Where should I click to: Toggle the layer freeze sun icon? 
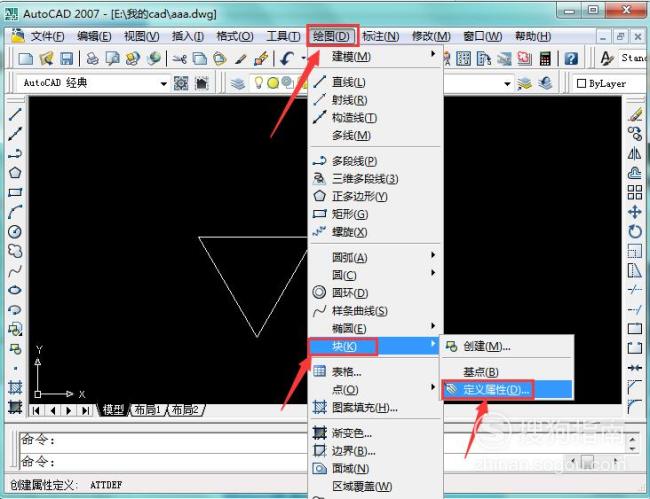point(273,83)
